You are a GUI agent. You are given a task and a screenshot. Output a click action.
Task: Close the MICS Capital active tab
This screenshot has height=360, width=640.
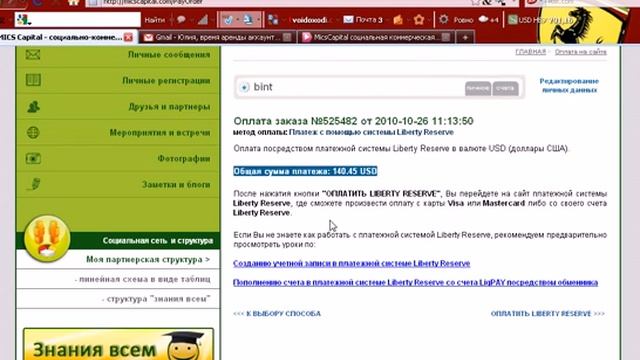[x=128, y=38]
